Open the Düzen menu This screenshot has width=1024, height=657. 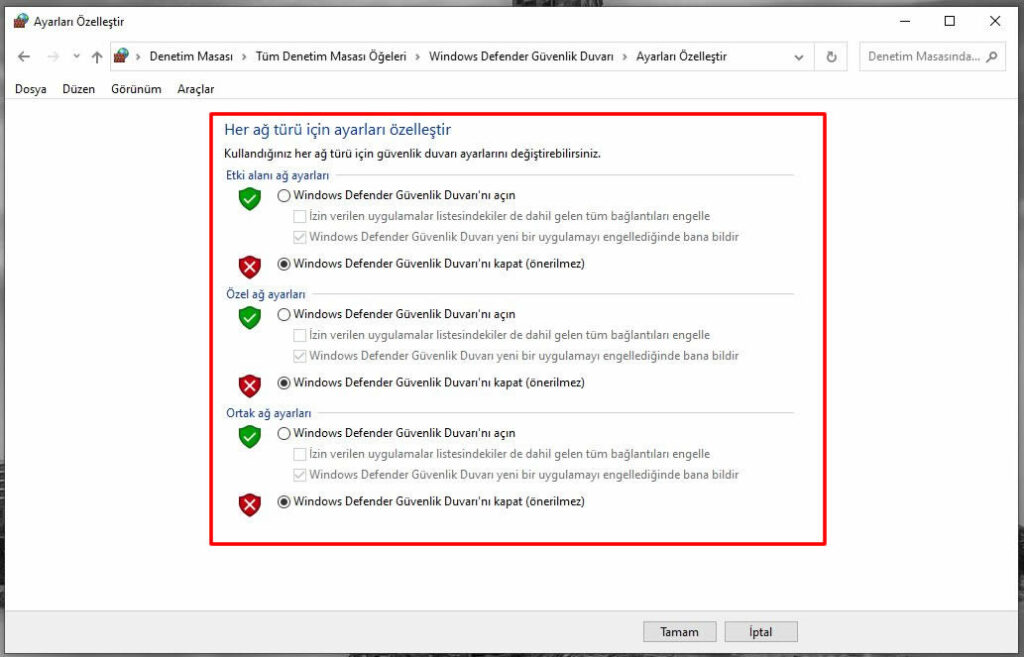[x=78, y=89]
